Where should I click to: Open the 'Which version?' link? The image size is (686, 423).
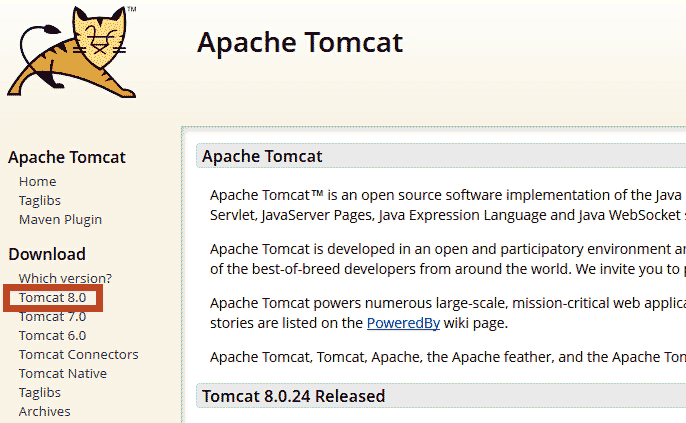click(65, 277)
